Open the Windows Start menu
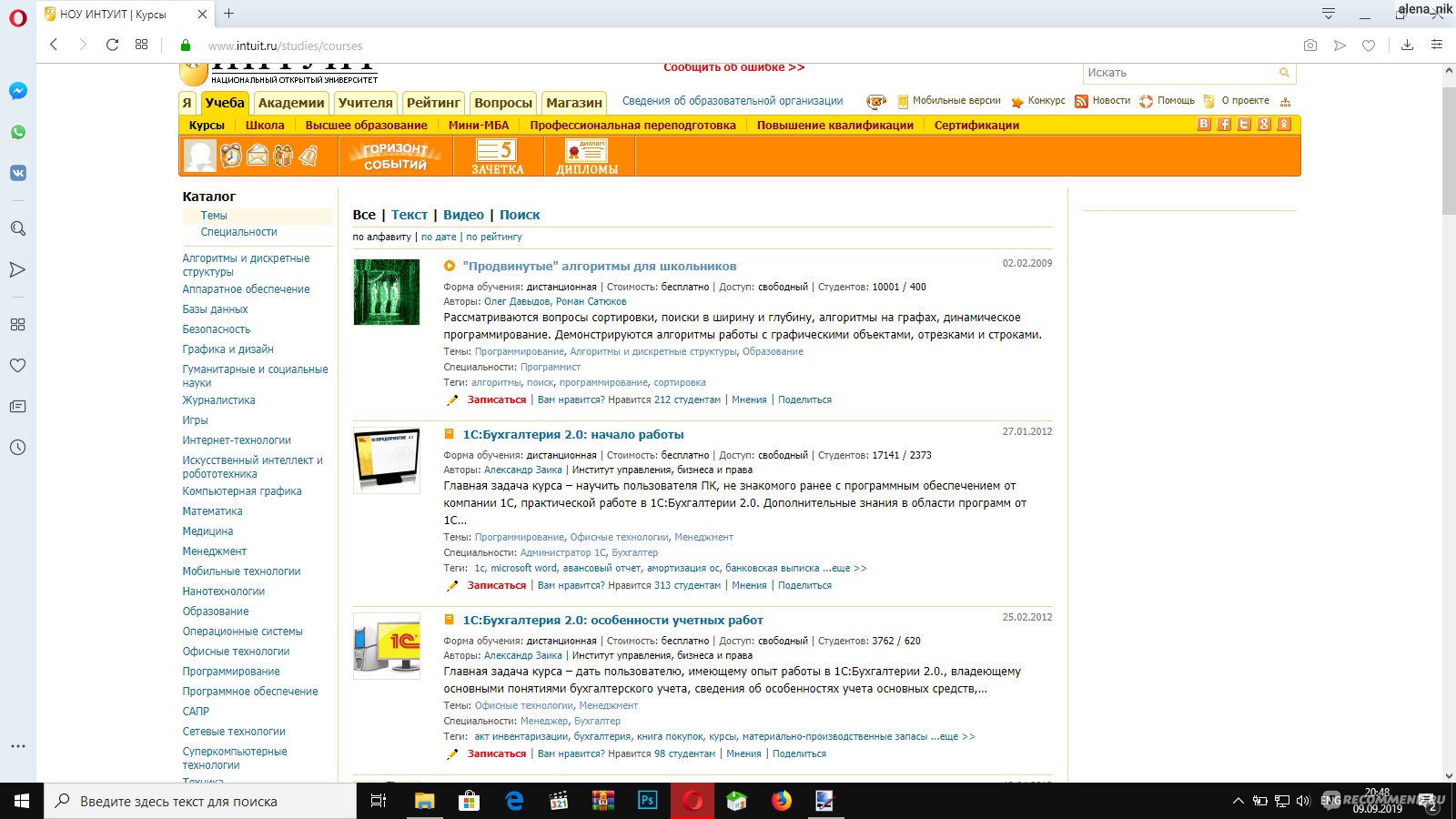Viewport: 1456px width, 819px height. point(22,801)
